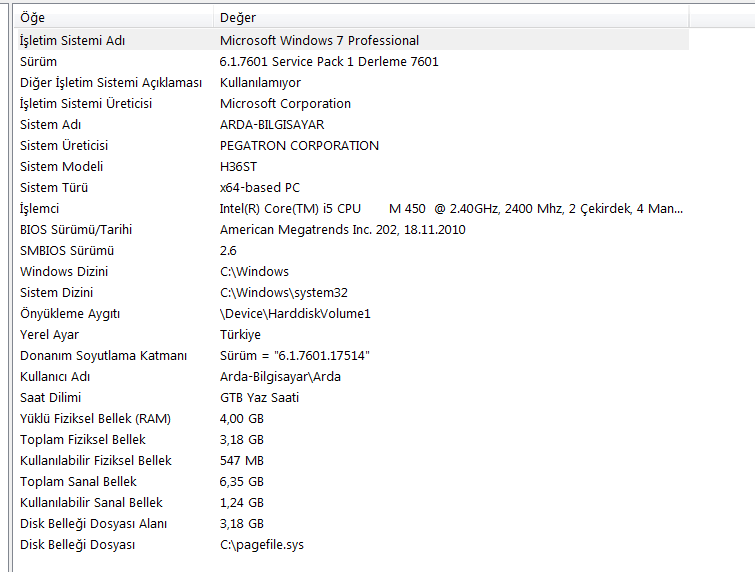Image resolution: width=755 pixels, height=572 pixels.
Task: Click the Sistem Modeli entry
Action: point(62,166)
